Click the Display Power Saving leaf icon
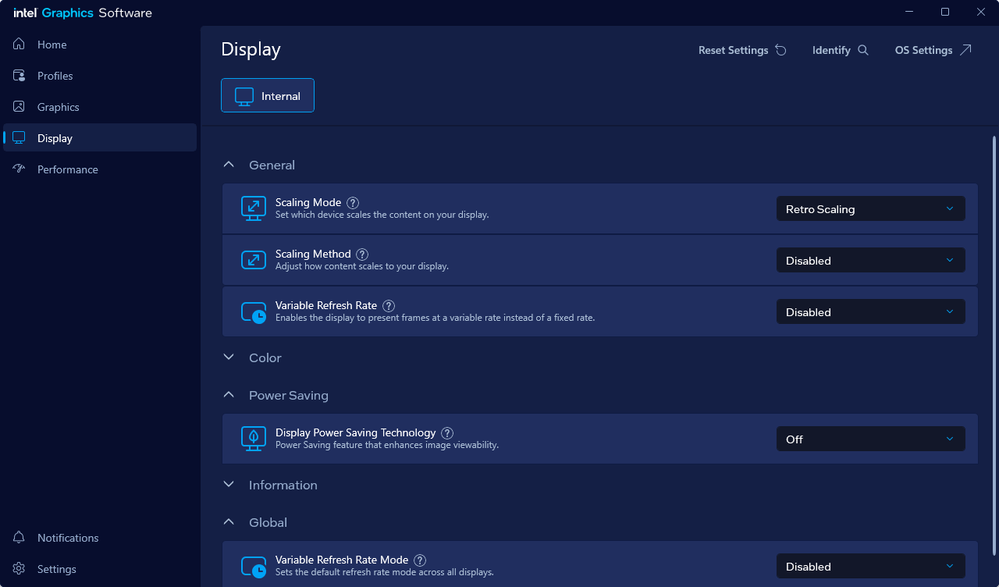 (x=254, y=438)
